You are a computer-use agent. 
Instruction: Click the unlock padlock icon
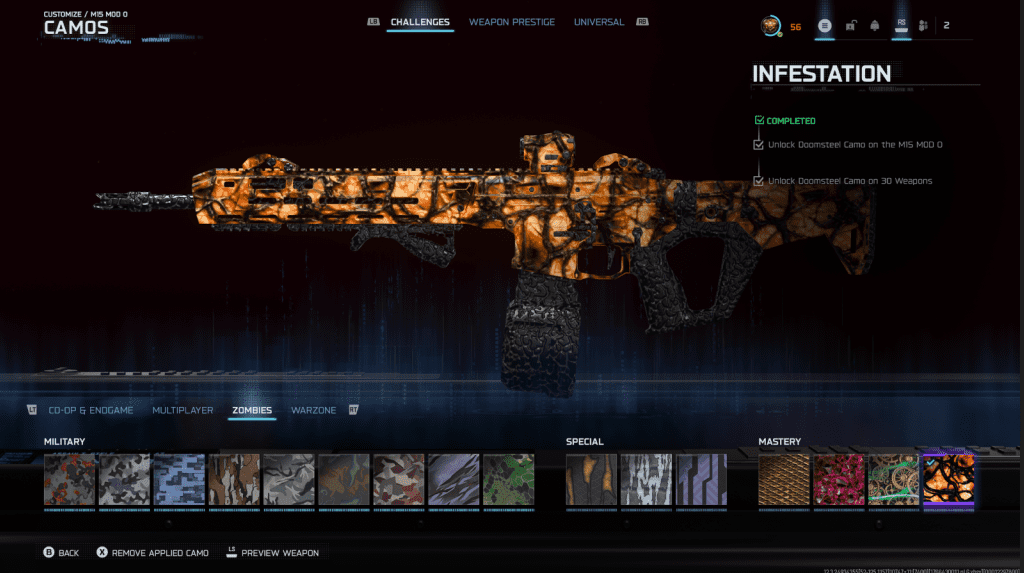[850, 26]
